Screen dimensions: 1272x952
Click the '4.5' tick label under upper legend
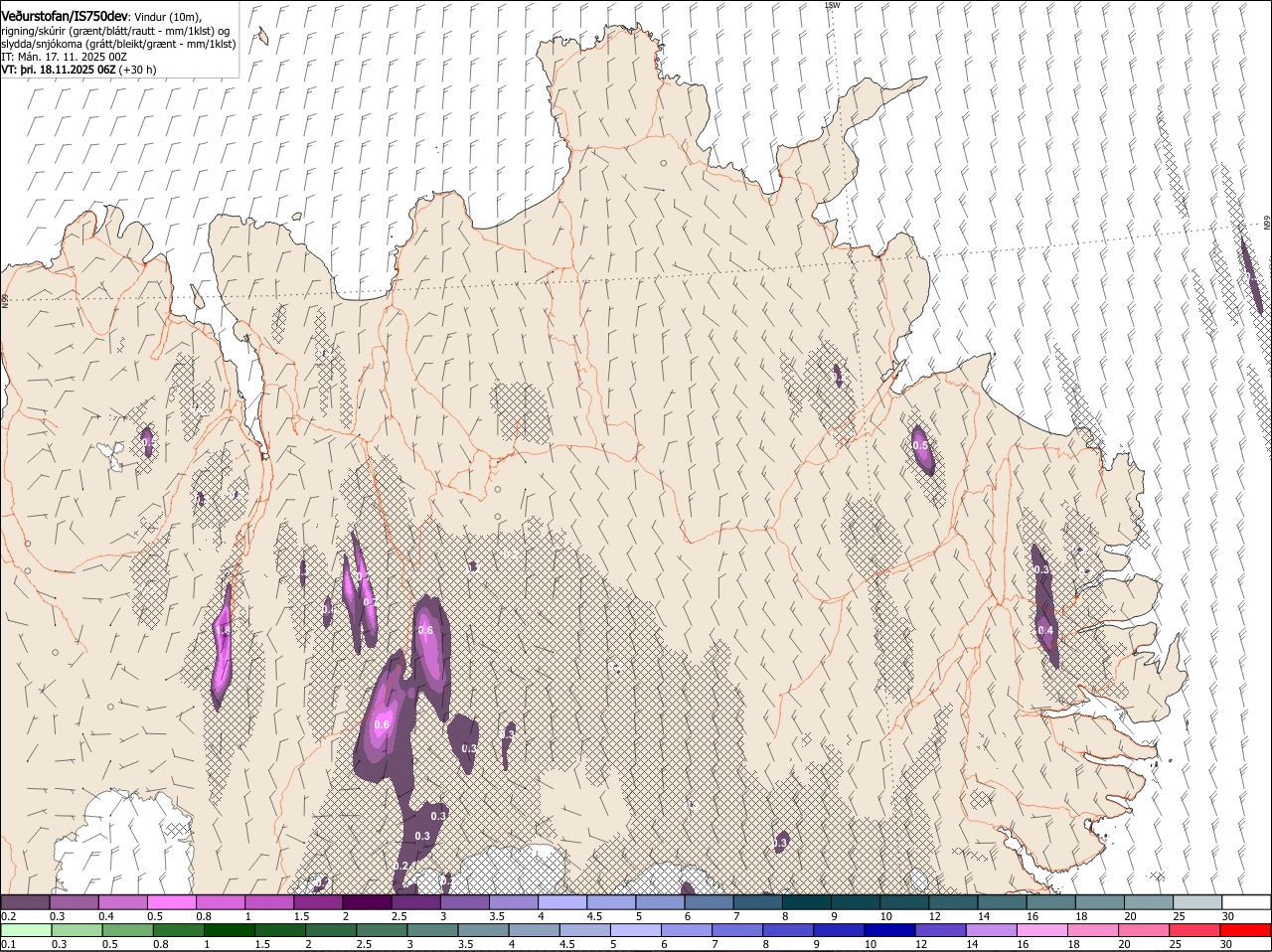point(594,916)
